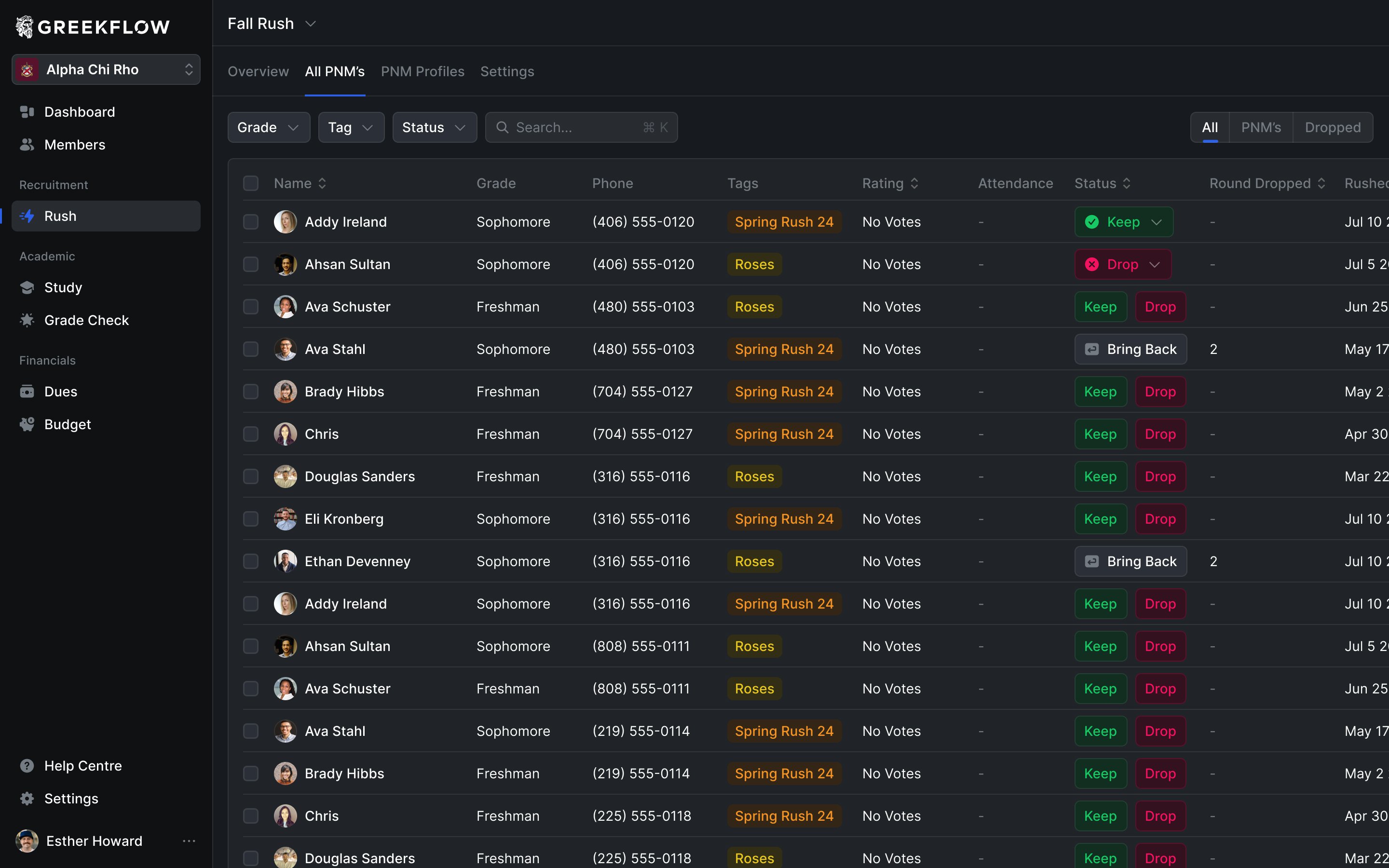Viewport: 1389px width, 868px height.
Task: Sort table by Rating column arrows
Action: click(914, 183)
